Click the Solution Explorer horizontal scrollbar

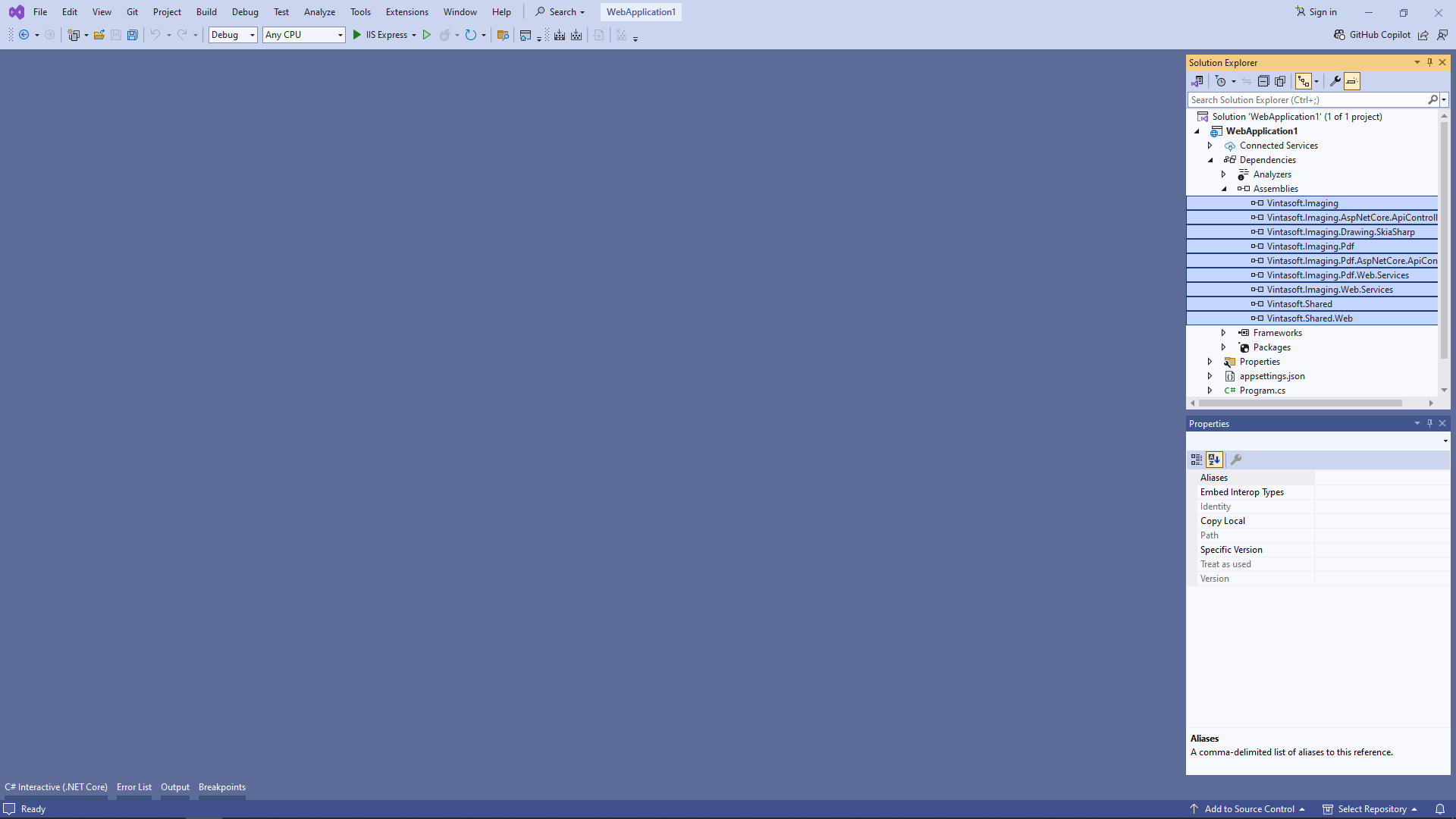1300,403
